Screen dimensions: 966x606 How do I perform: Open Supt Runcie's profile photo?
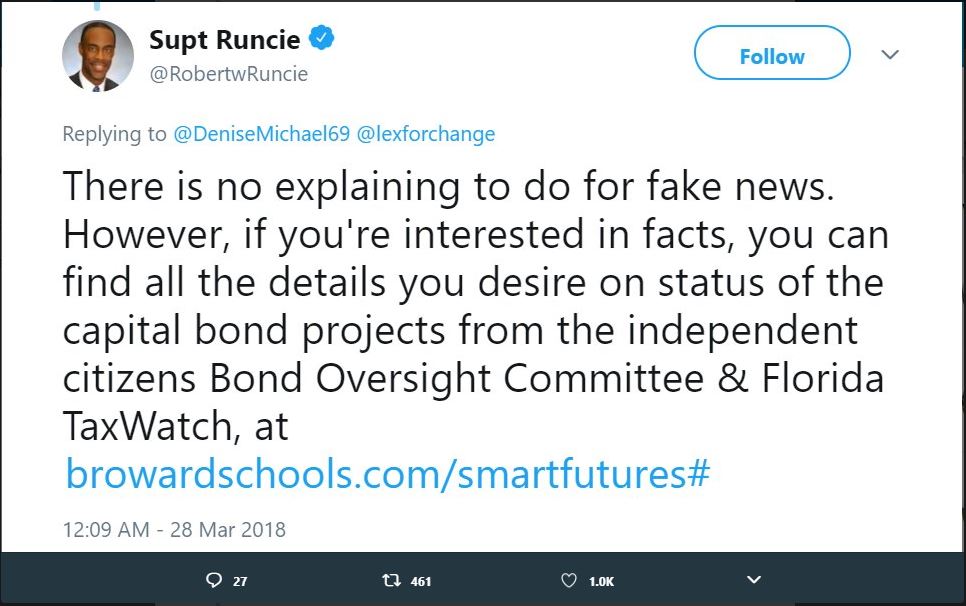coord(98,55)
